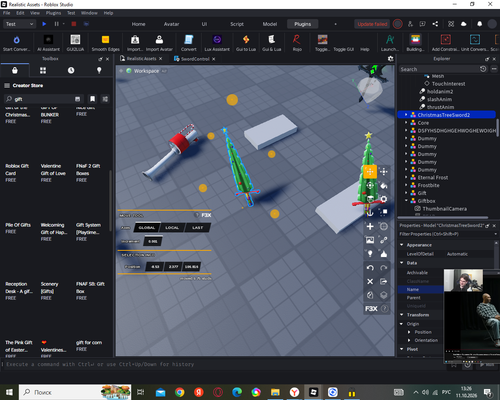Collapse the Appearance properties section

[x=402, y=245]
